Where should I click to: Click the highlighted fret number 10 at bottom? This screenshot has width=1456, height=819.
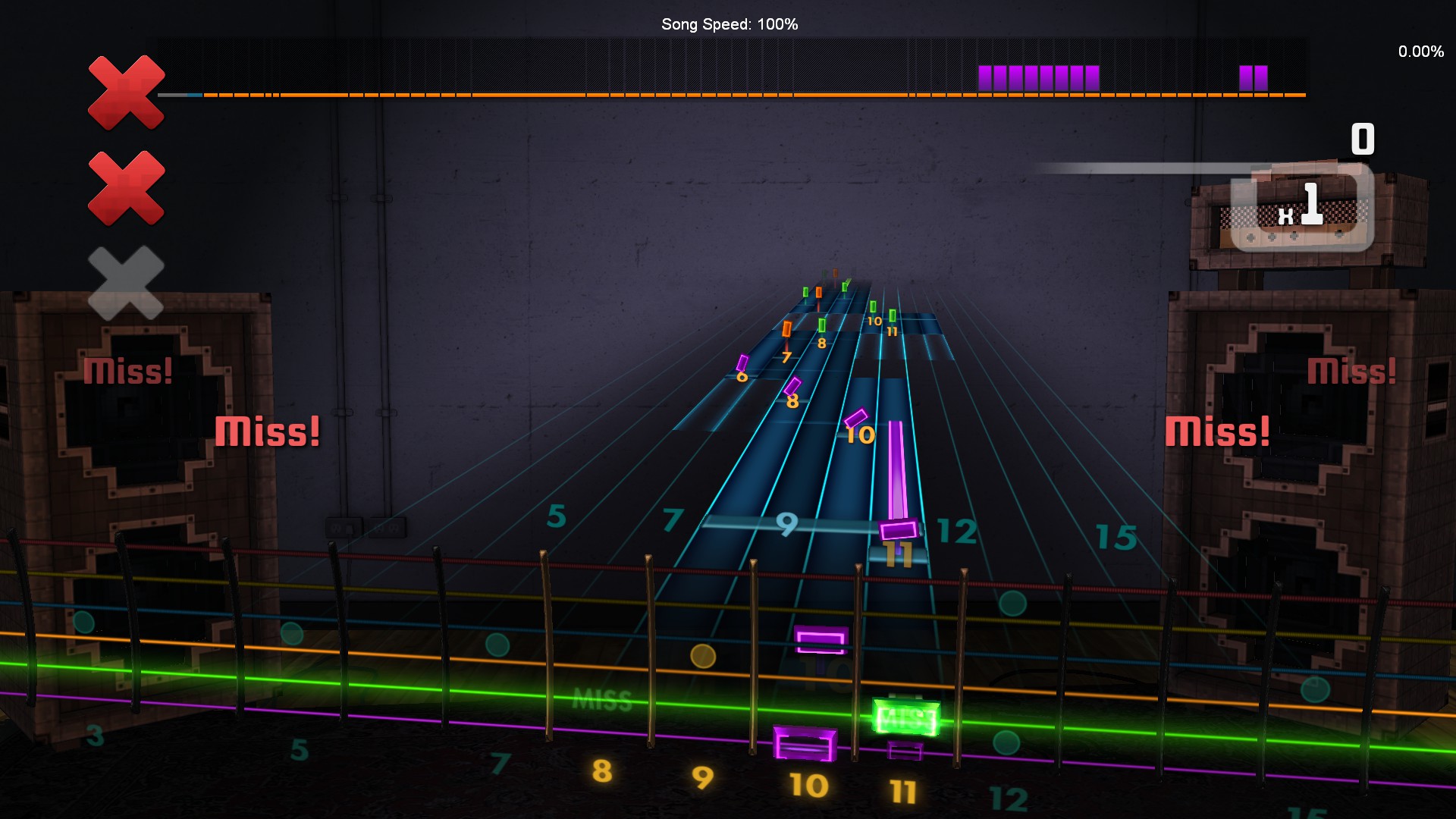point(809,786)
